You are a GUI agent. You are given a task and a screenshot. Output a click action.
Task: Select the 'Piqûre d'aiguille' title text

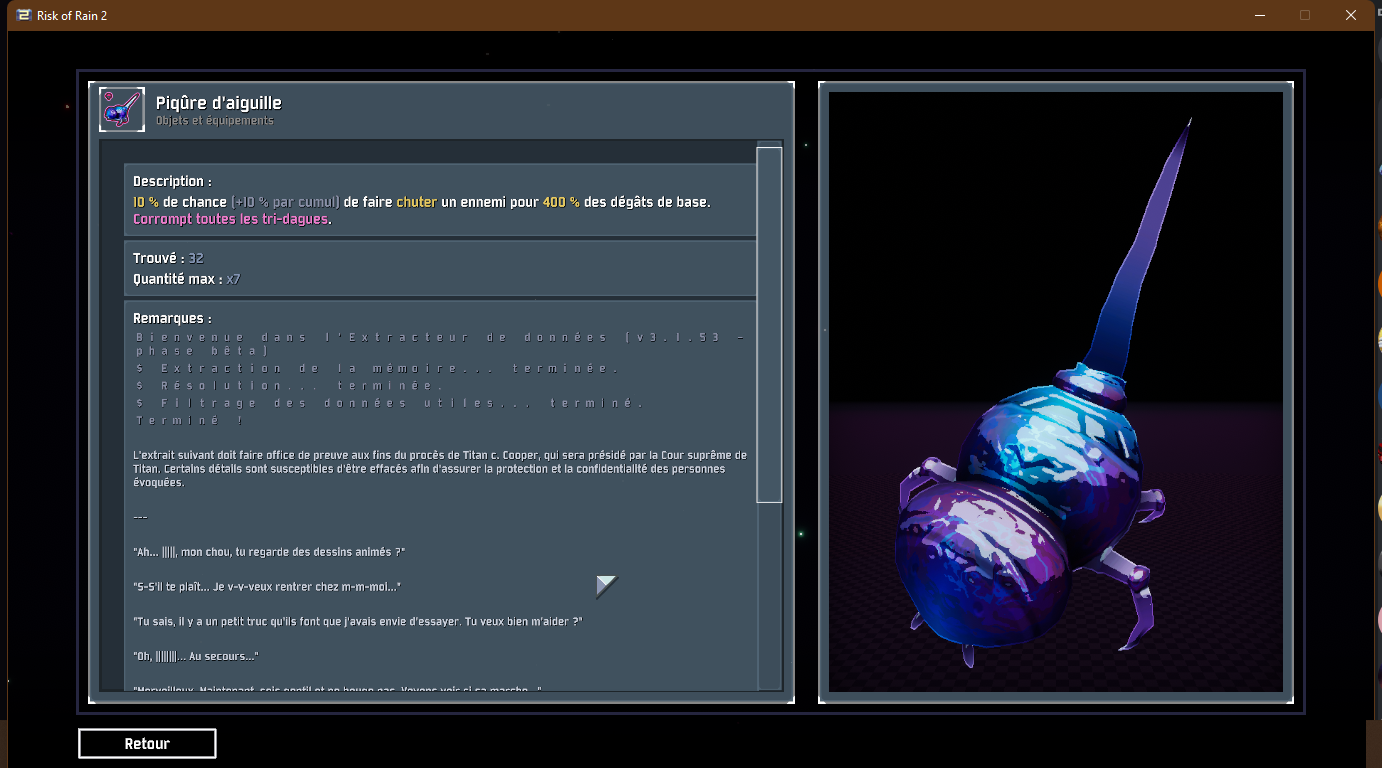coord(218,103)
